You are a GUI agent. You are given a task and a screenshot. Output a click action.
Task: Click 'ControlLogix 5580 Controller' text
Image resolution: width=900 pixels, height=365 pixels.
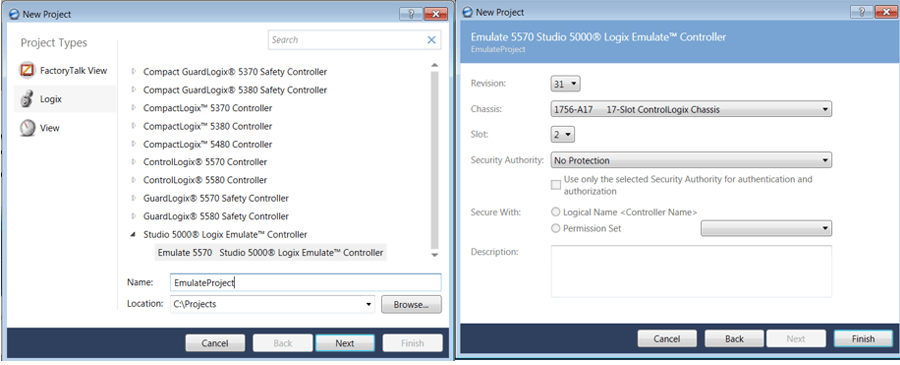[205, 180]
